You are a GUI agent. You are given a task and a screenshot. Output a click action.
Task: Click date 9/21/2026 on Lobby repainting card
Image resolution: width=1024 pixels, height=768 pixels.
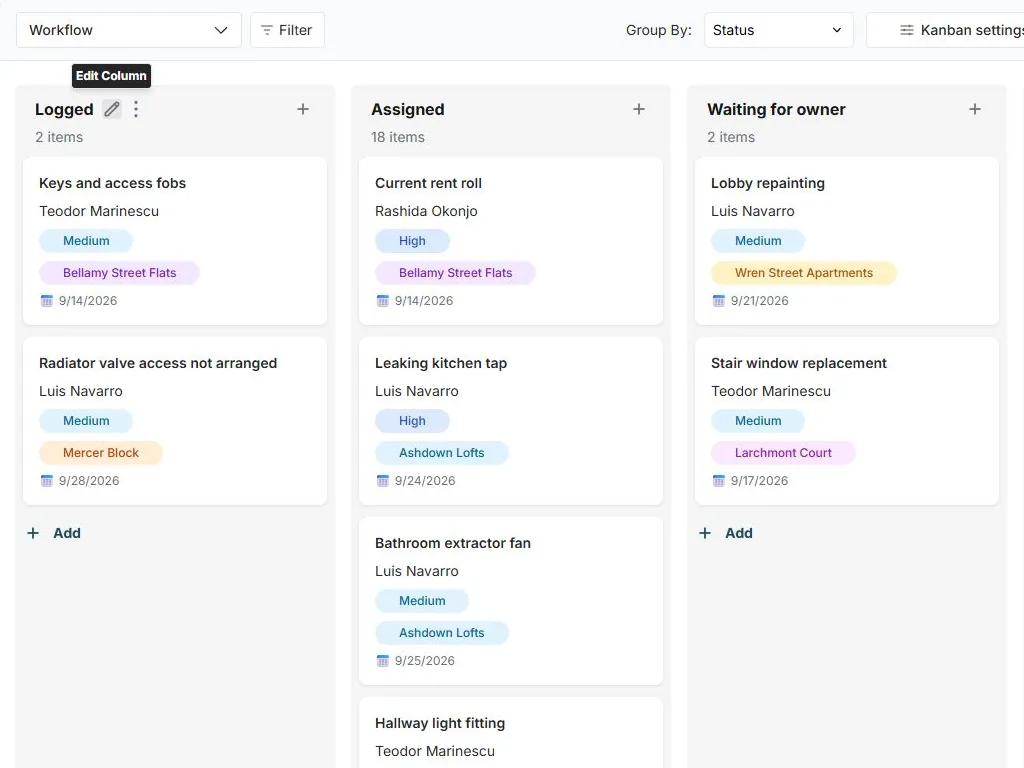click(760, 300)
